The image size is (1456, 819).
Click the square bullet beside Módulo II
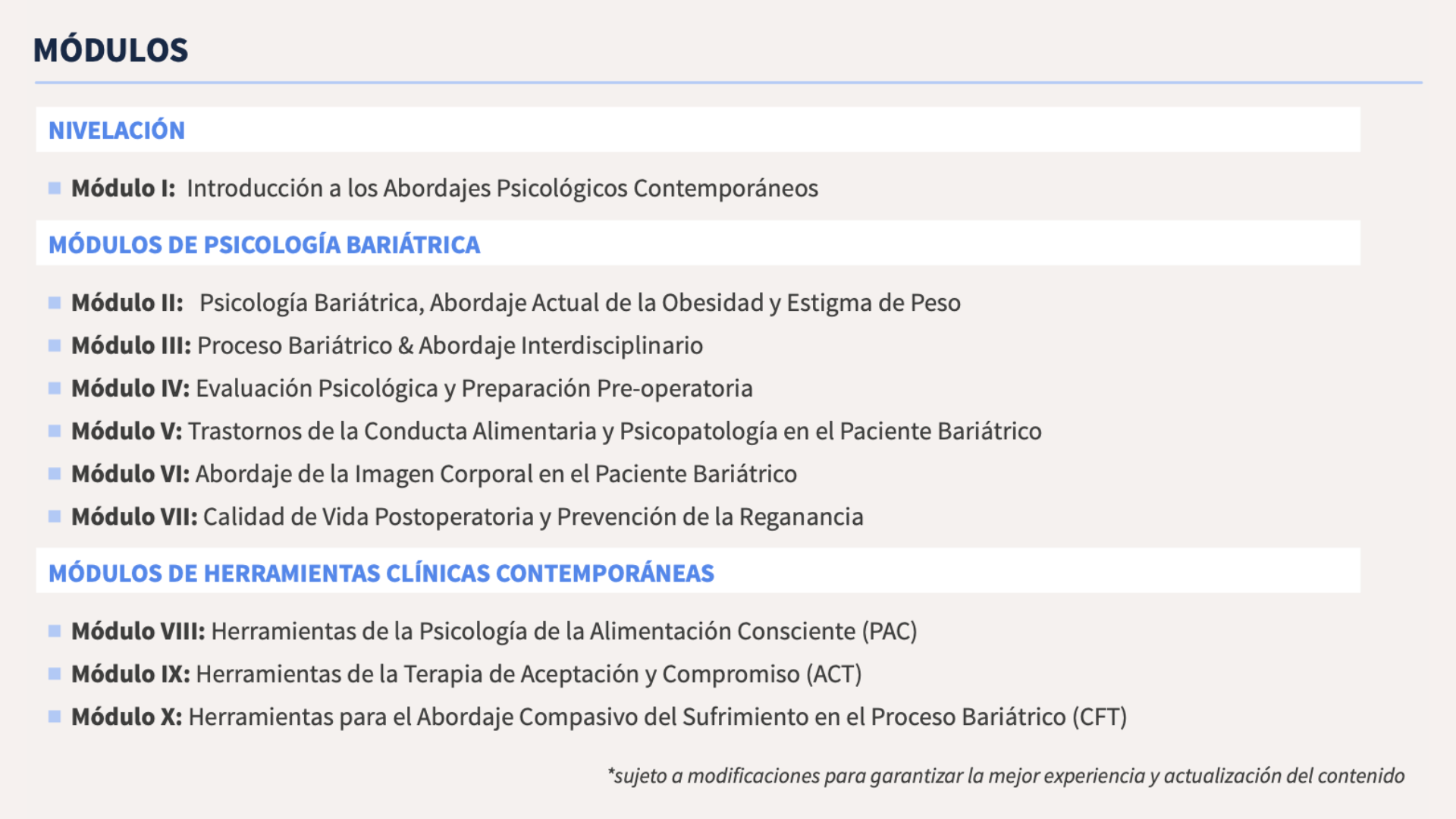pos(55,303)
